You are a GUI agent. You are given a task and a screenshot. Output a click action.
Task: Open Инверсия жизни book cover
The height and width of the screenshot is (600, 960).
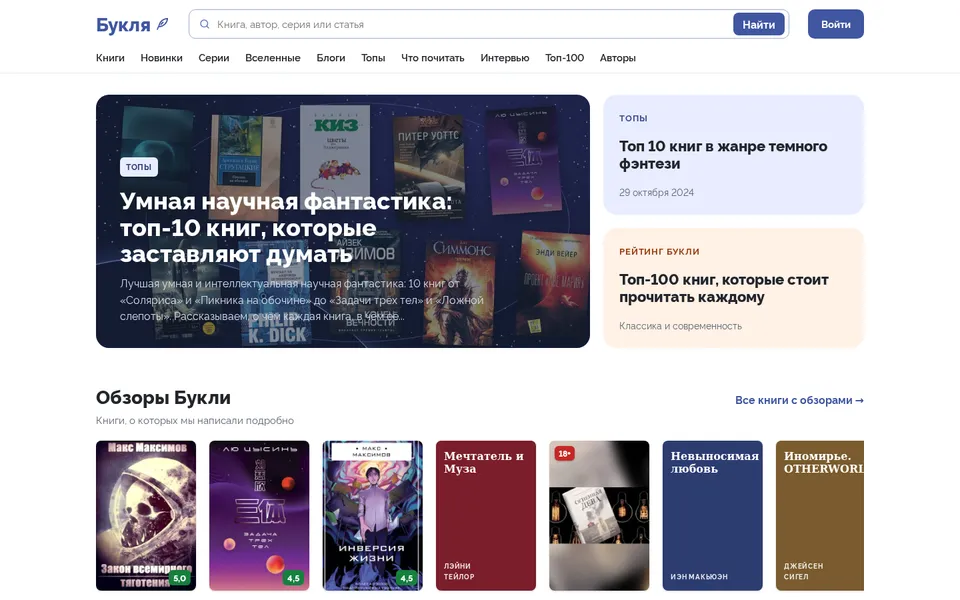(x=373, y=516)
